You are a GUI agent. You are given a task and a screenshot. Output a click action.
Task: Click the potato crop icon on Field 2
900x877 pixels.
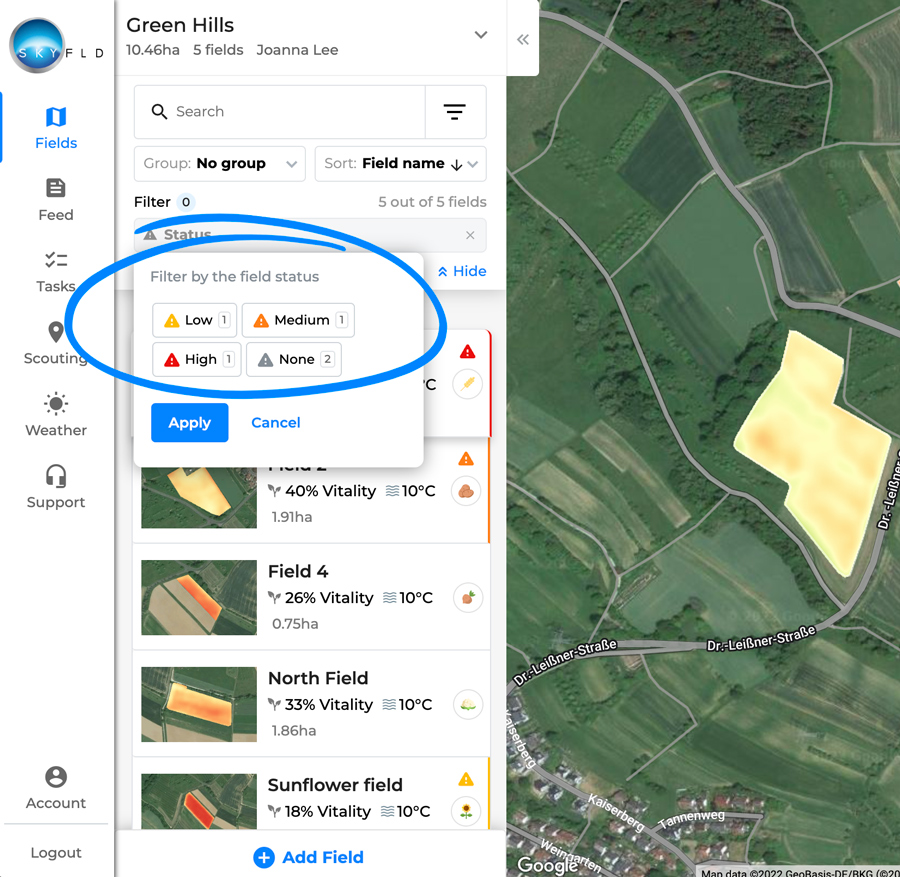(466, 491)
